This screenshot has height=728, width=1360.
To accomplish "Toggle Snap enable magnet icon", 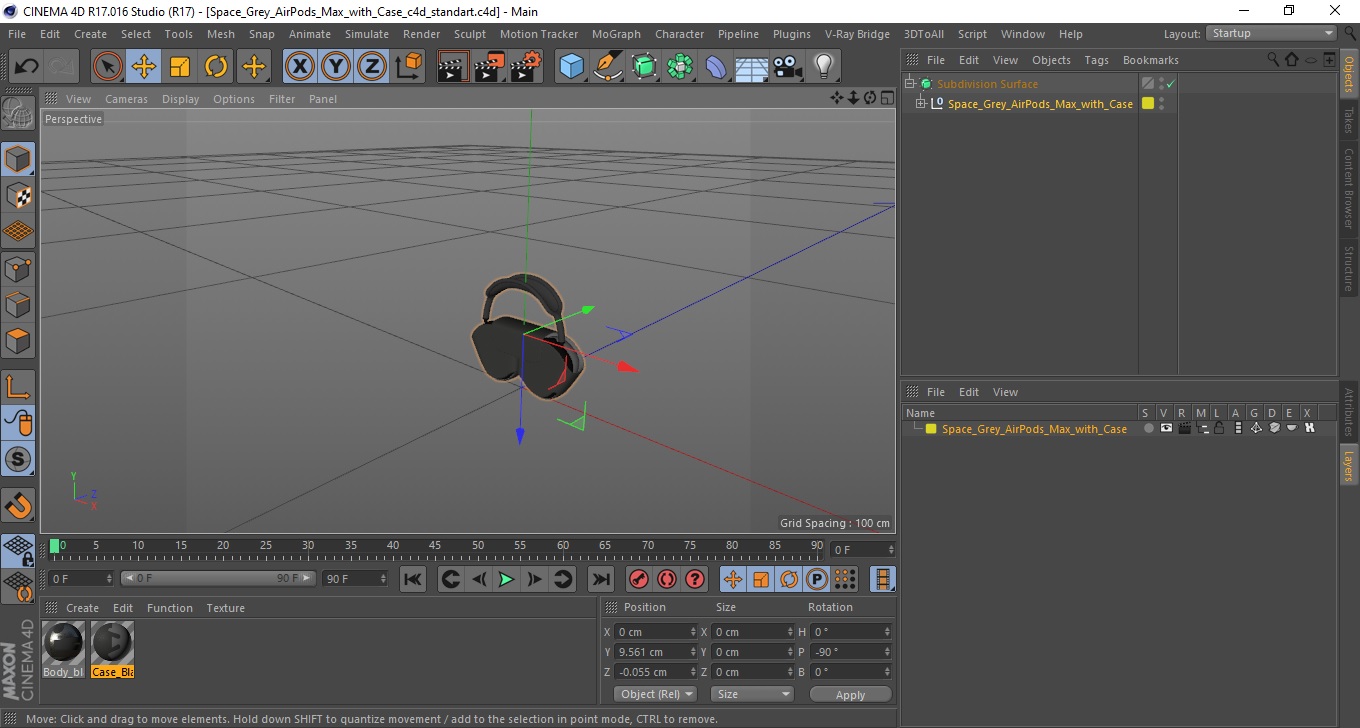I will 18,505.
